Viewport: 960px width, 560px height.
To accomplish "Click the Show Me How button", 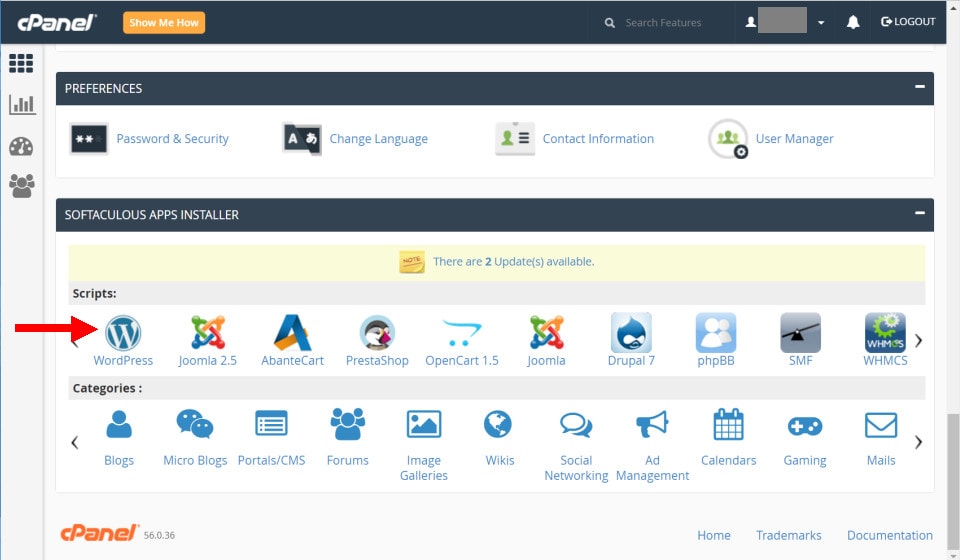I will point(164,23).
